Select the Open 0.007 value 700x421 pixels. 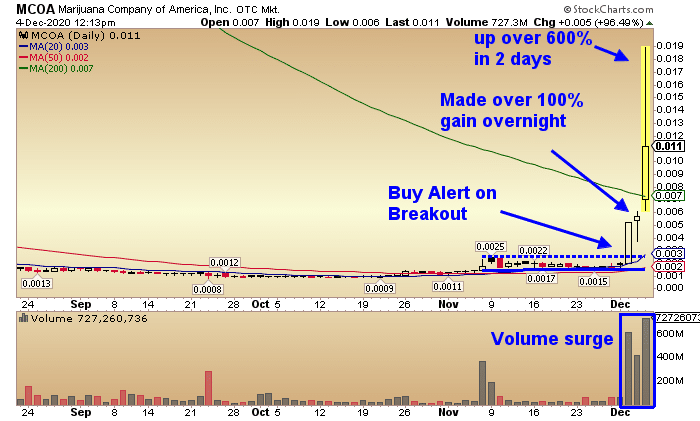coord(229,22)
